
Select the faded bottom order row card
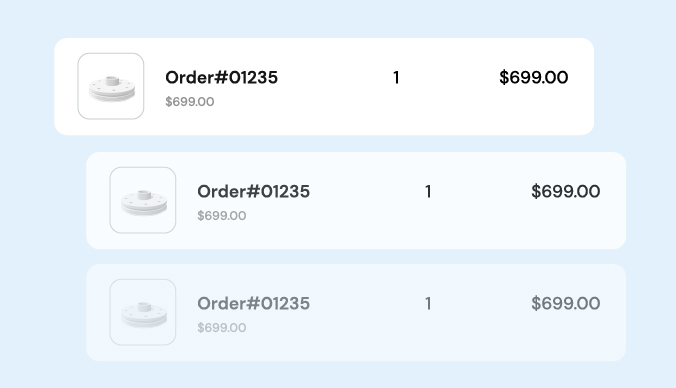[356, 313]
